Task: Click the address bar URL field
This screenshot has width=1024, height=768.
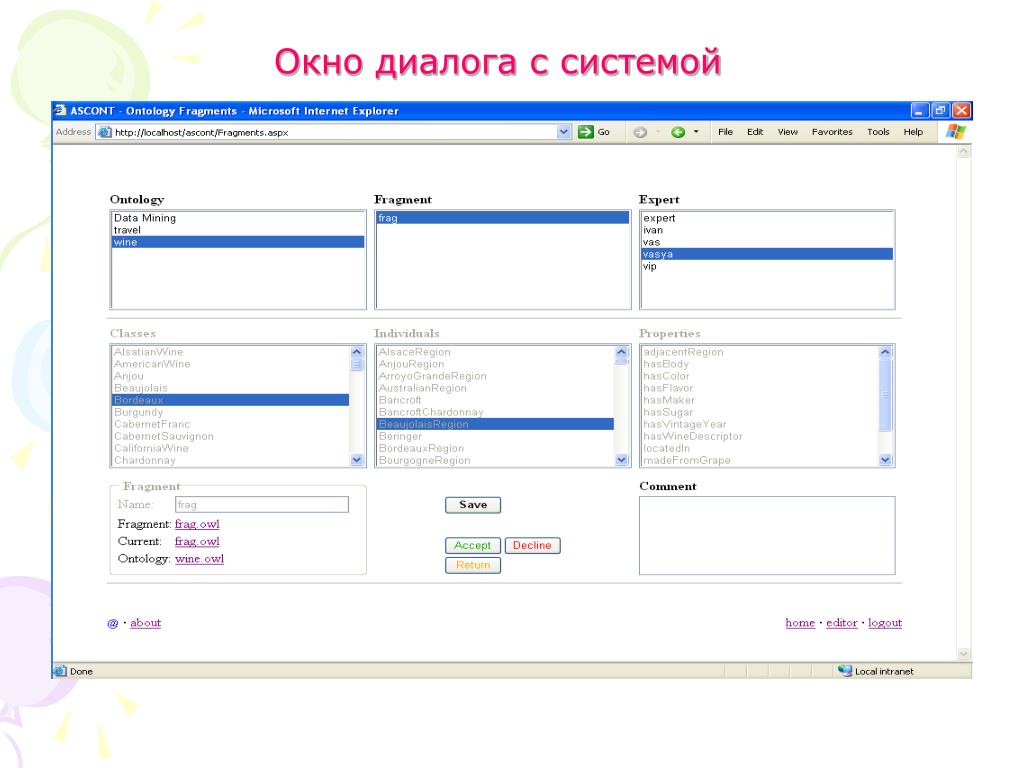Action: 334,132
